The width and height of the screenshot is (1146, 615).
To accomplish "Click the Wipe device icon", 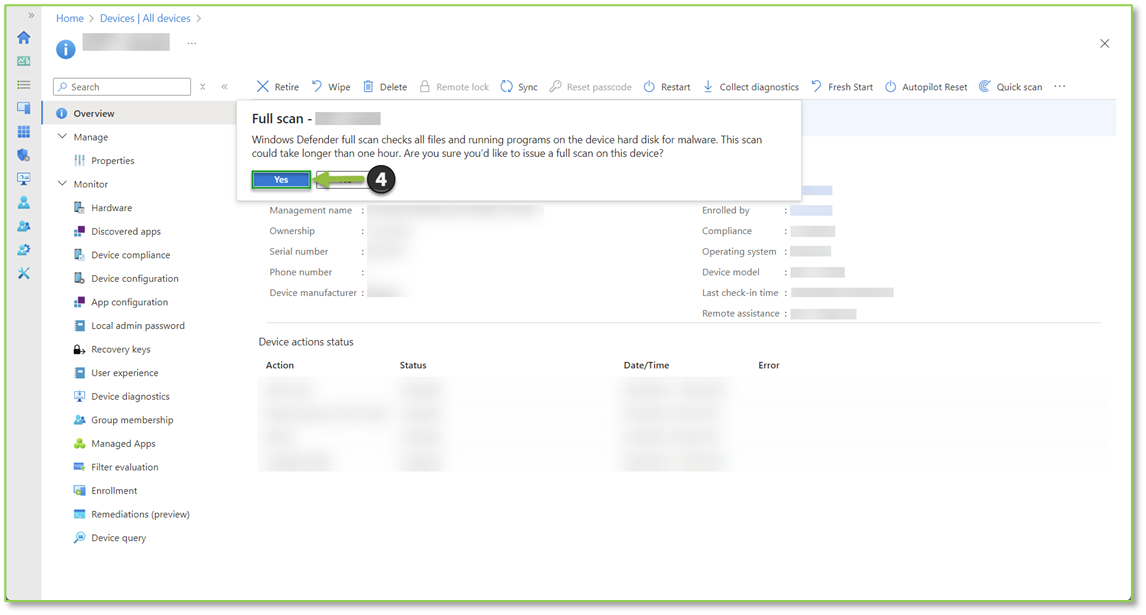I will (317, 87).
